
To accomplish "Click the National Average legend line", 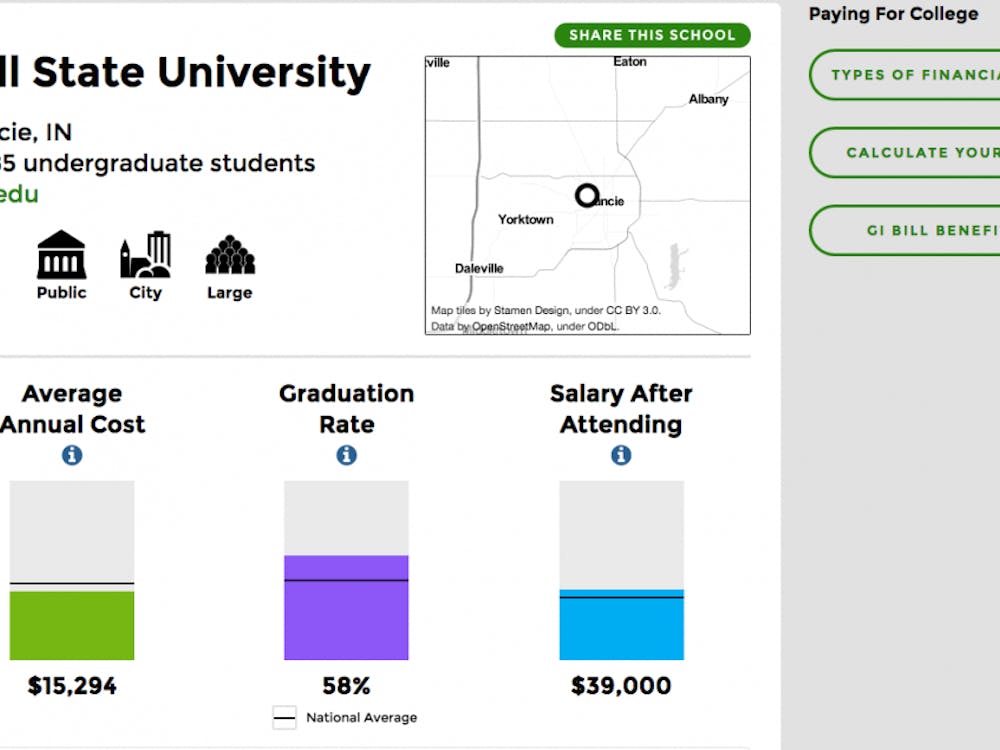I will pos(283,717).
